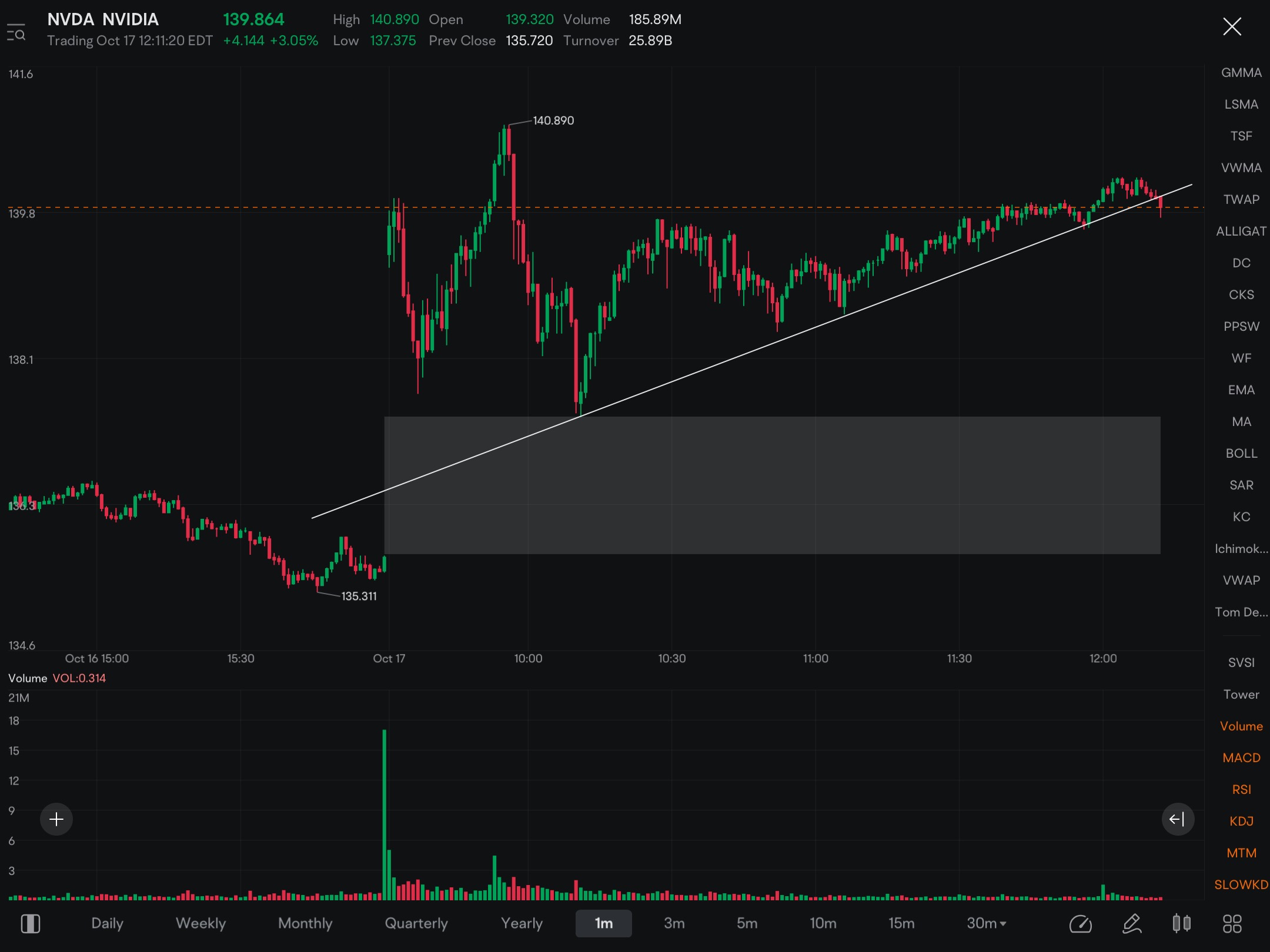Image resolution: width=1270 pixels, height=952 pixels.
Task: Switch to the Daily timeframe
Action: (107, 924)
